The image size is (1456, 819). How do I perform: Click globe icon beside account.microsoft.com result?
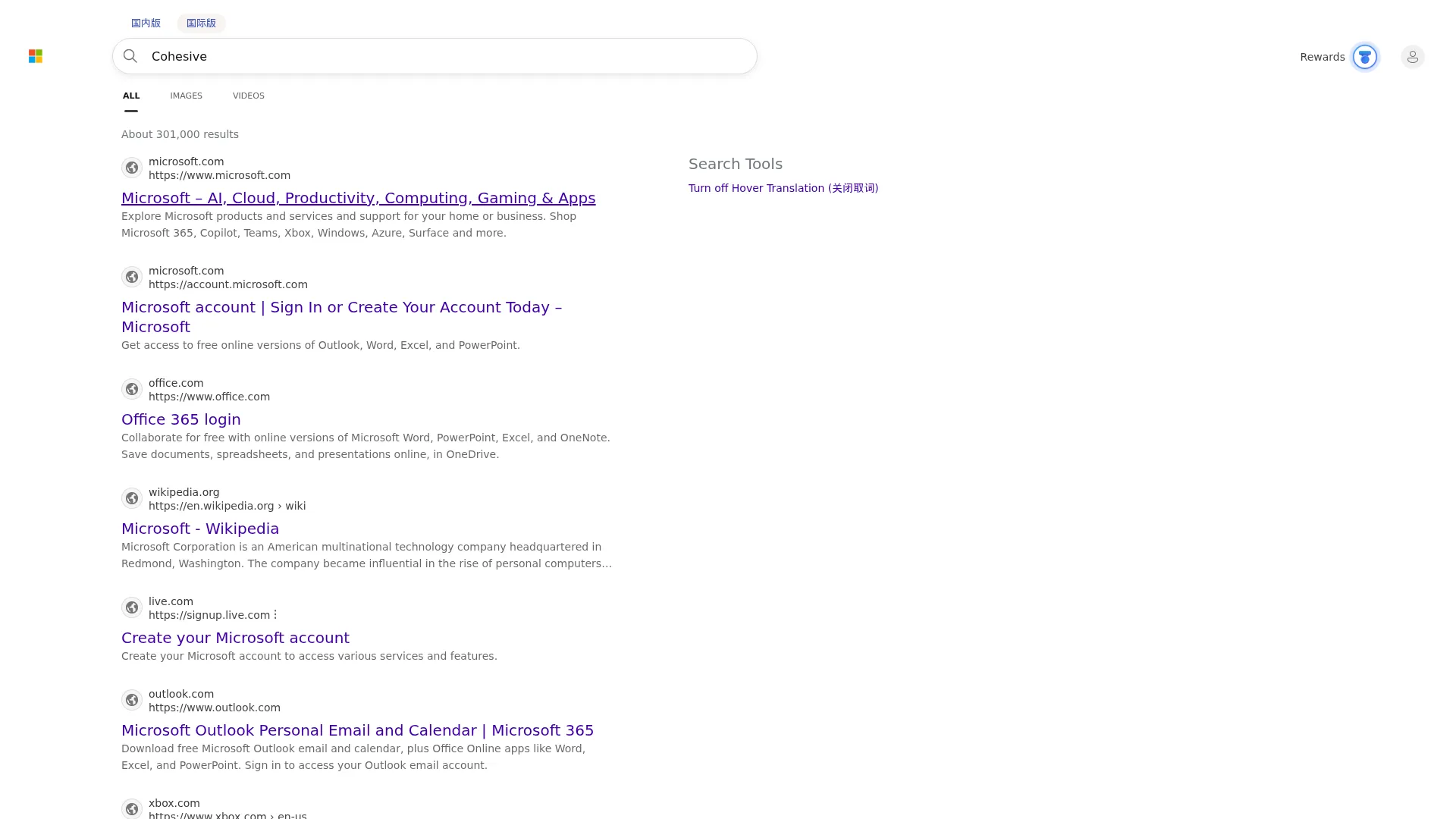(132, 277)
